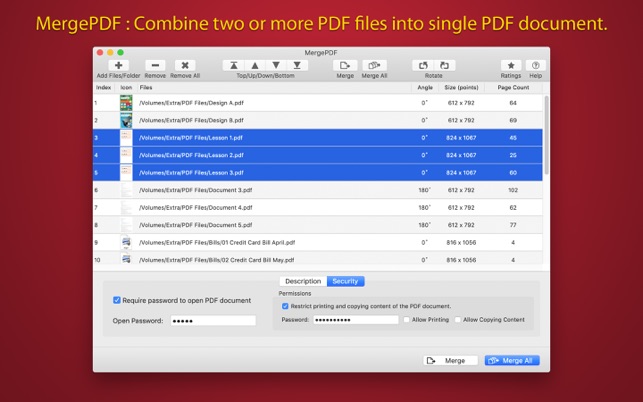Uncheck Restrict printing and copying content

[x=285, y=306]
